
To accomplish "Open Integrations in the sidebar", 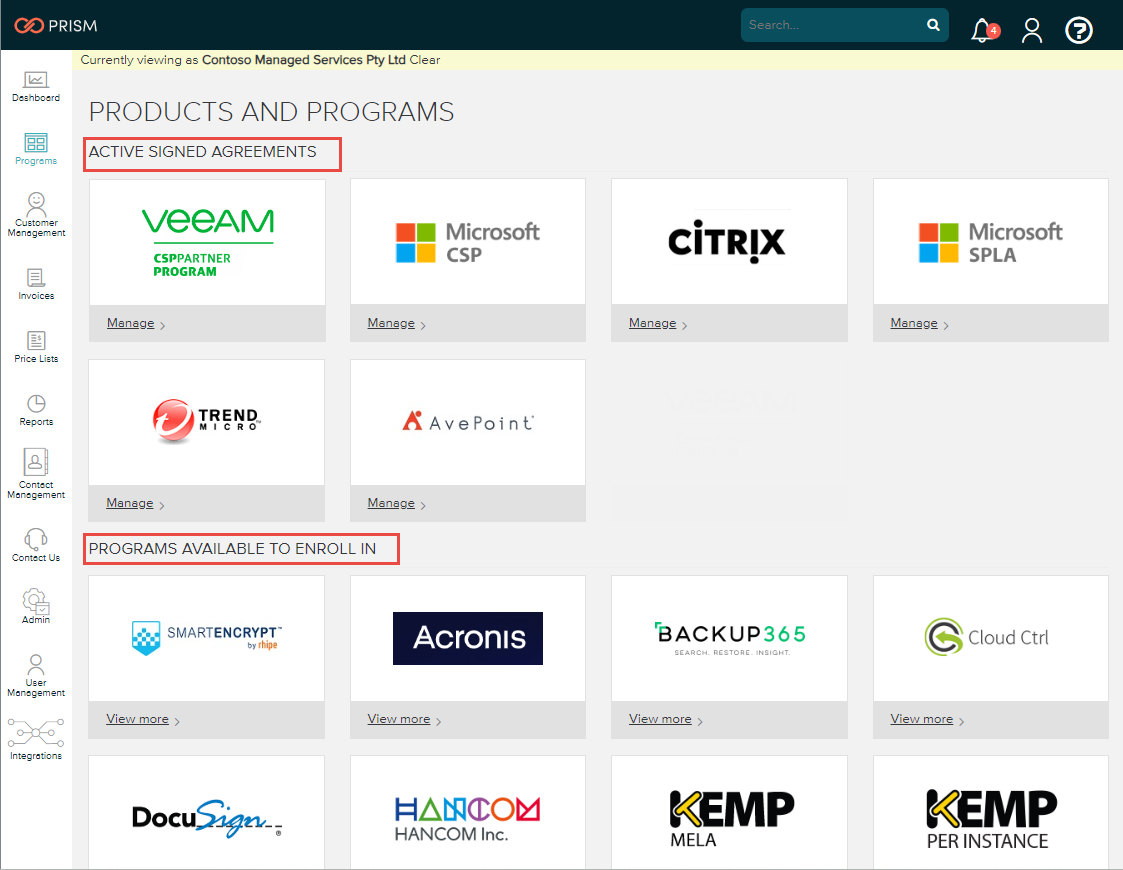I will pos(36,738).
